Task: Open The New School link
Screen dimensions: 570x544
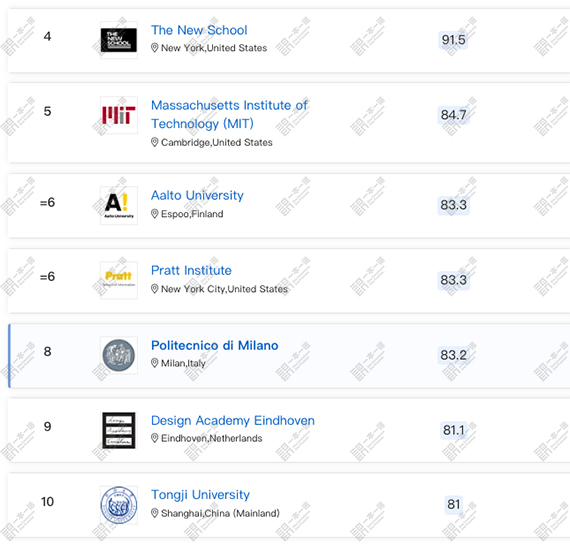Action: (199, 30)
